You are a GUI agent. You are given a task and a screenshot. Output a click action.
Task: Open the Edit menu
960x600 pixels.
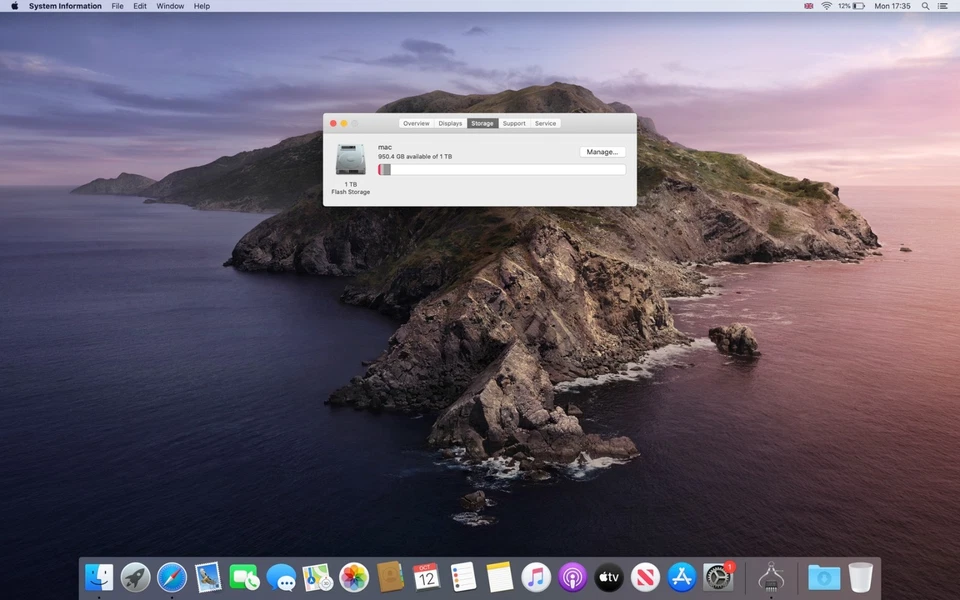pos(140,6)
